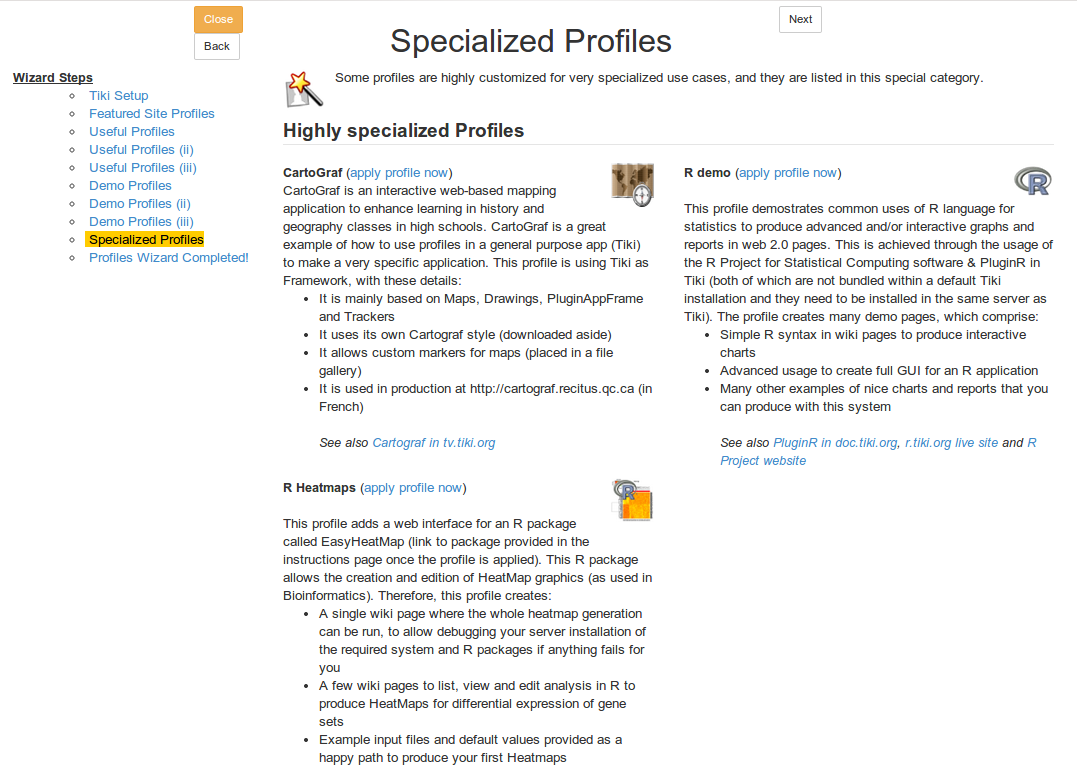1077x767 pixels.
Task: Jump to Demo Profiles (iii) step
Action: (x=141, y=222)
